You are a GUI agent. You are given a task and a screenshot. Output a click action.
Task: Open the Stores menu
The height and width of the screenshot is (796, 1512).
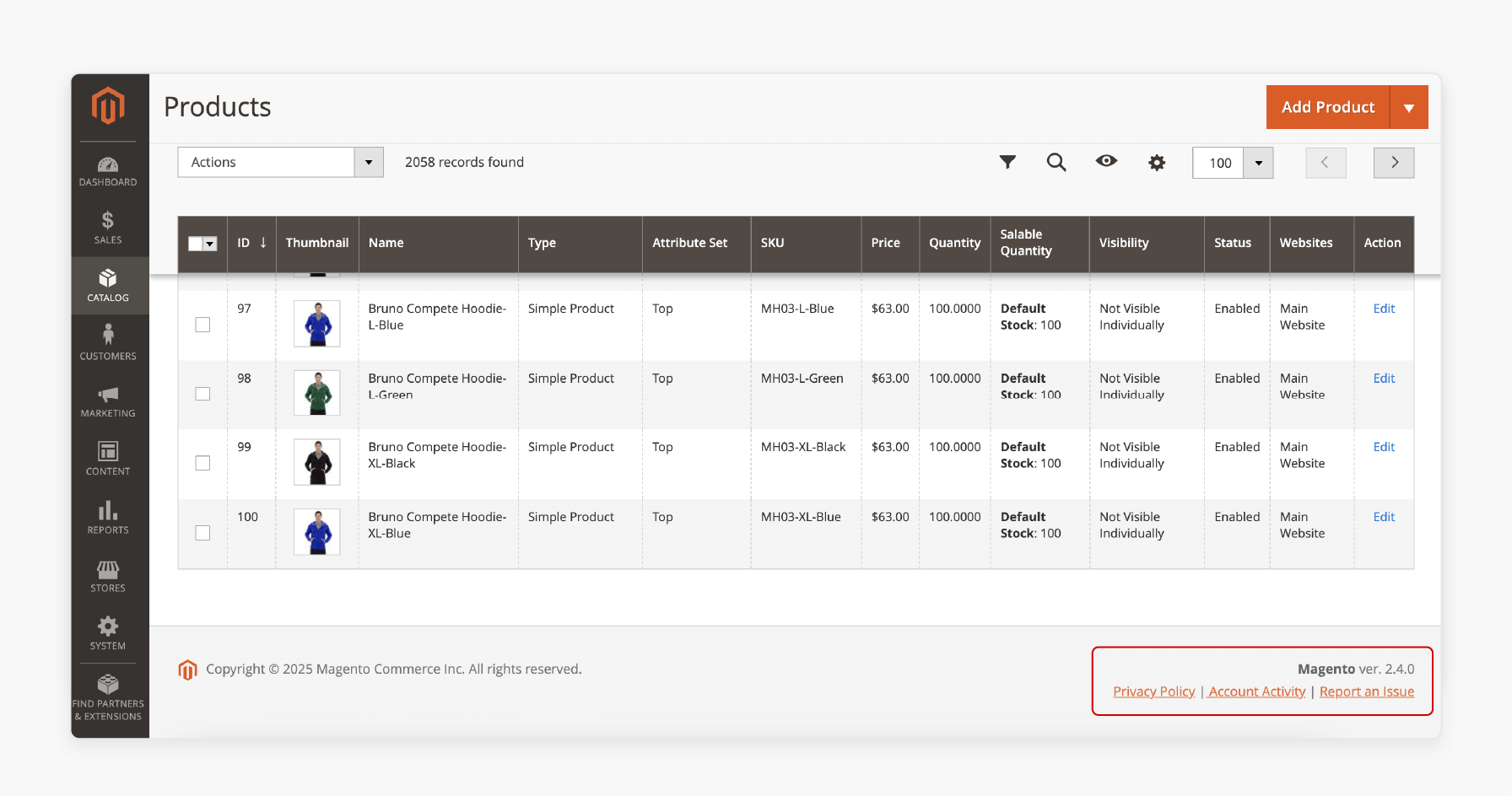pyautogui.click(x=108, y=575)
